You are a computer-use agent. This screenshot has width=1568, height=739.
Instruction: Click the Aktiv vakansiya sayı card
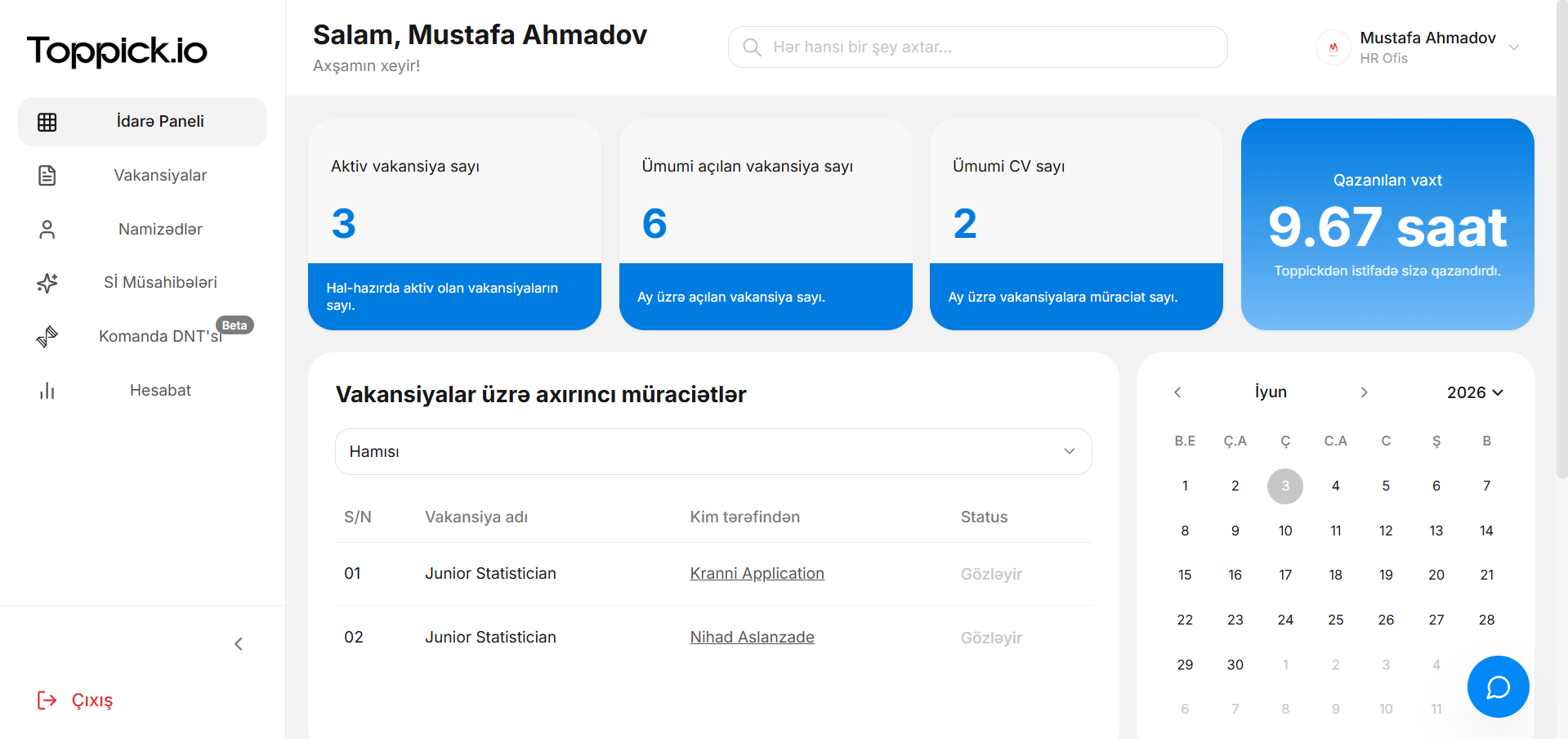pyautogui.click(x=454, y=224)
